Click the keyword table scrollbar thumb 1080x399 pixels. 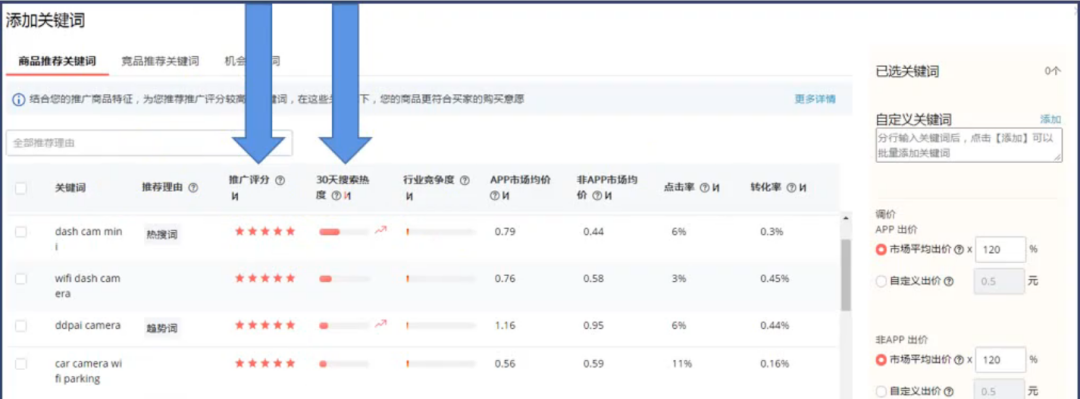click(846, 275)
